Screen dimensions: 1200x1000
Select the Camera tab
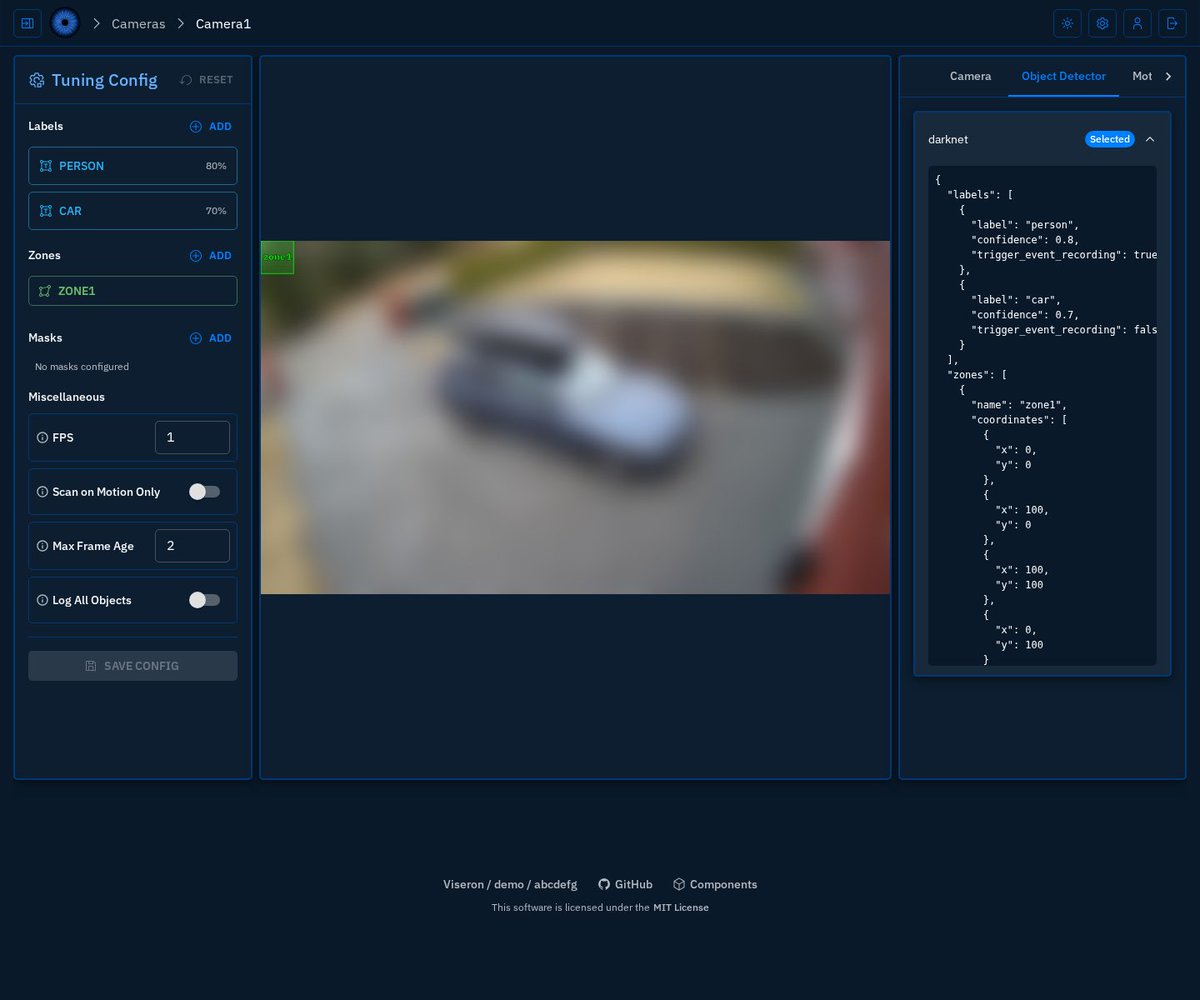[970, 76]
